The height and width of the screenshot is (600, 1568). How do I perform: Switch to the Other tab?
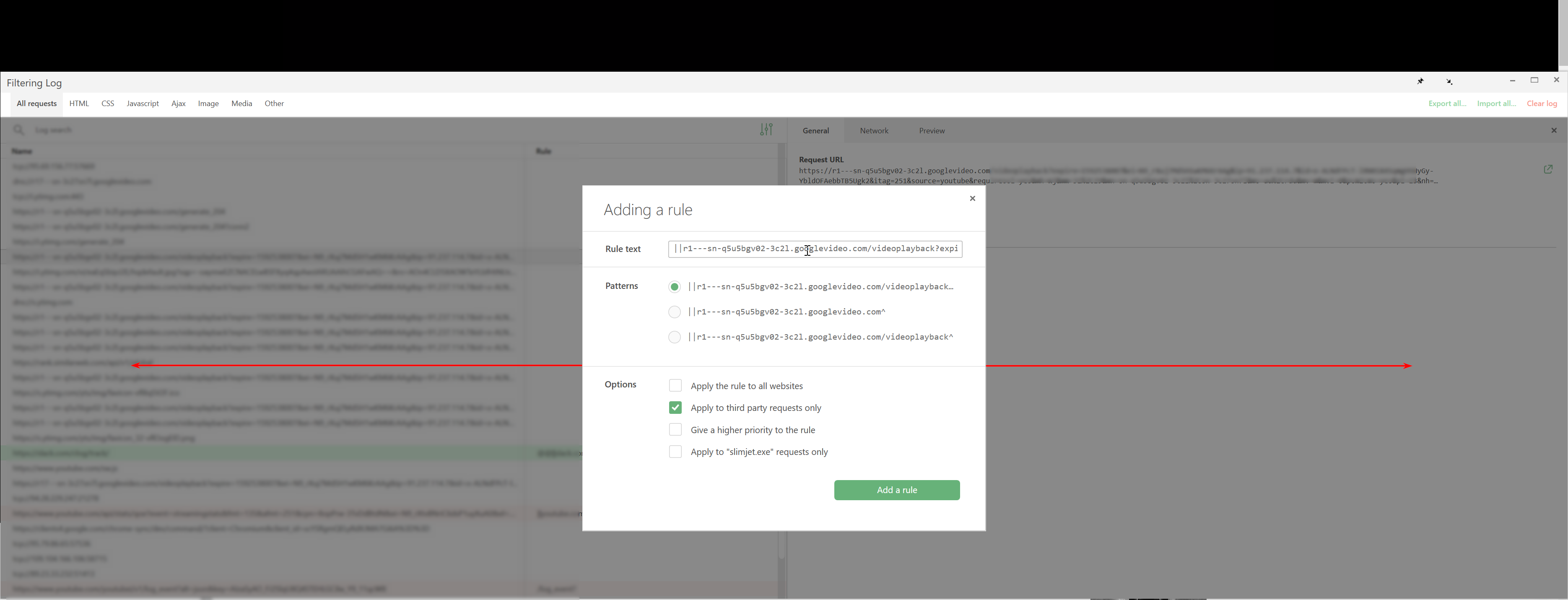tap(275, 104)
